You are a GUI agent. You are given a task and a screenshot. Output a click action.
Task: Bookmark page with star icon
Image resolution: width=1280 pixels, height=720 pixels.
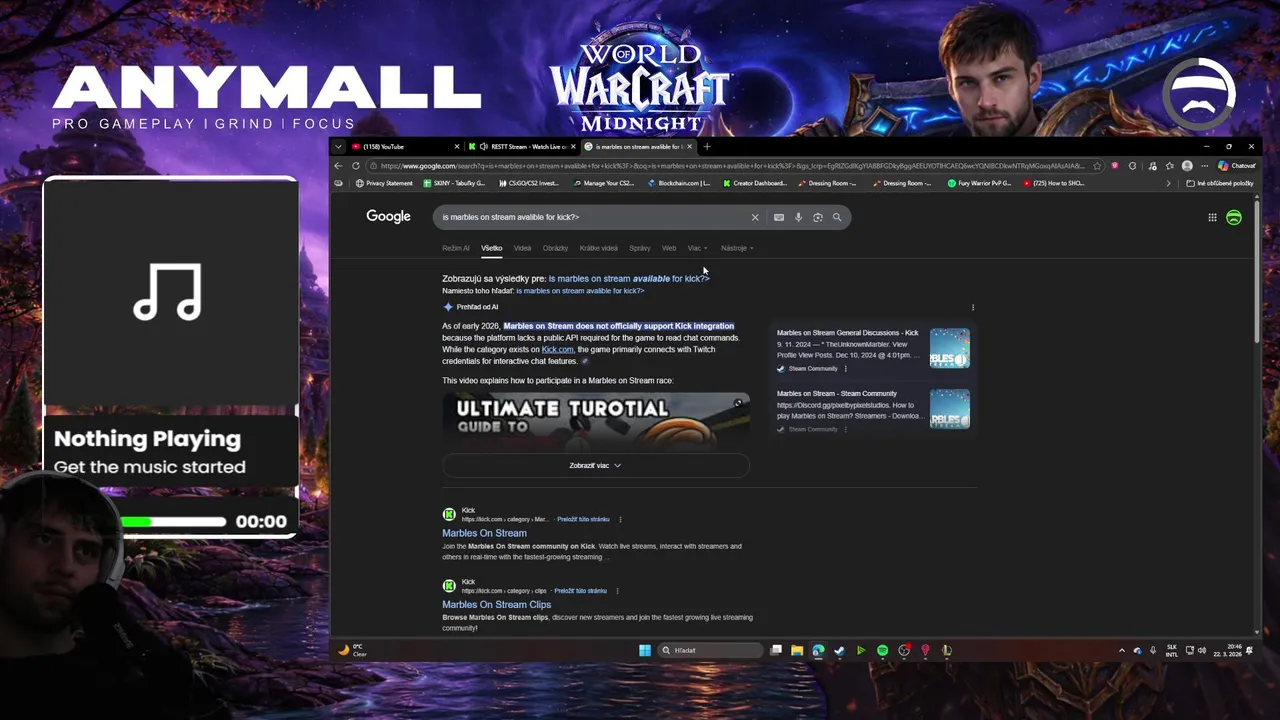(x=1097, y=166)
